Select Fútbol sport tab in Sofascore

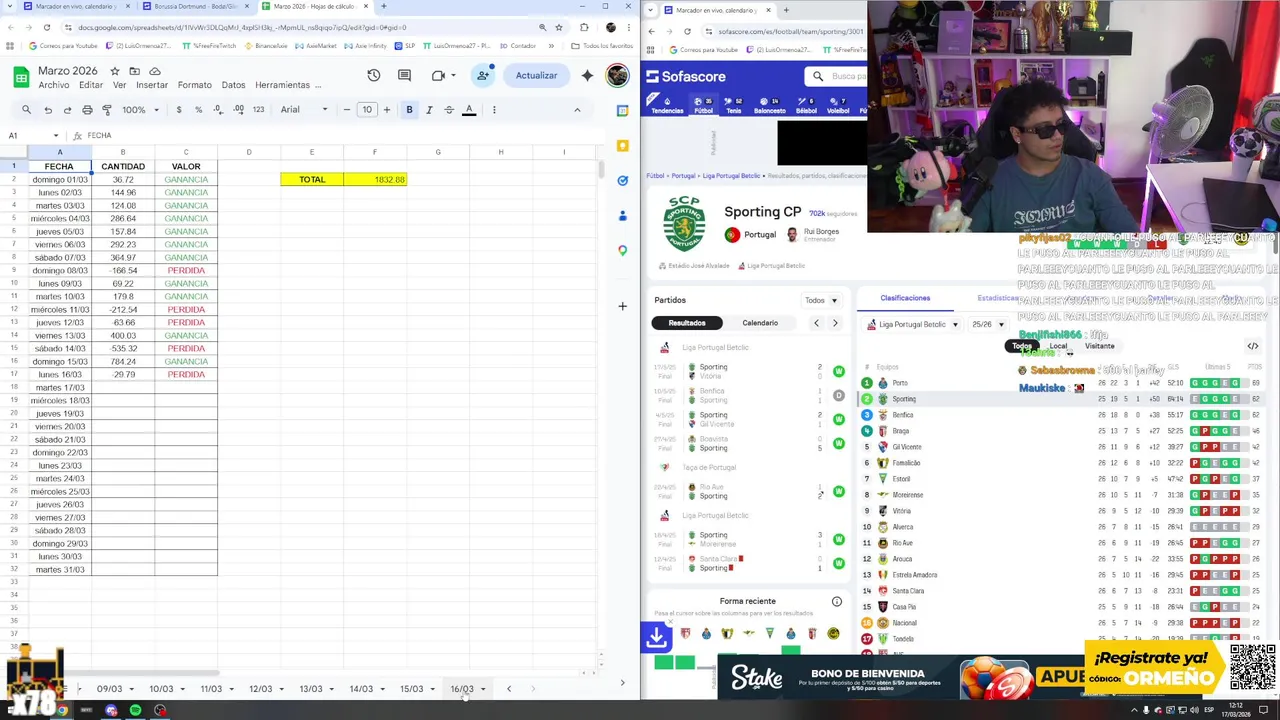[703, 105]
